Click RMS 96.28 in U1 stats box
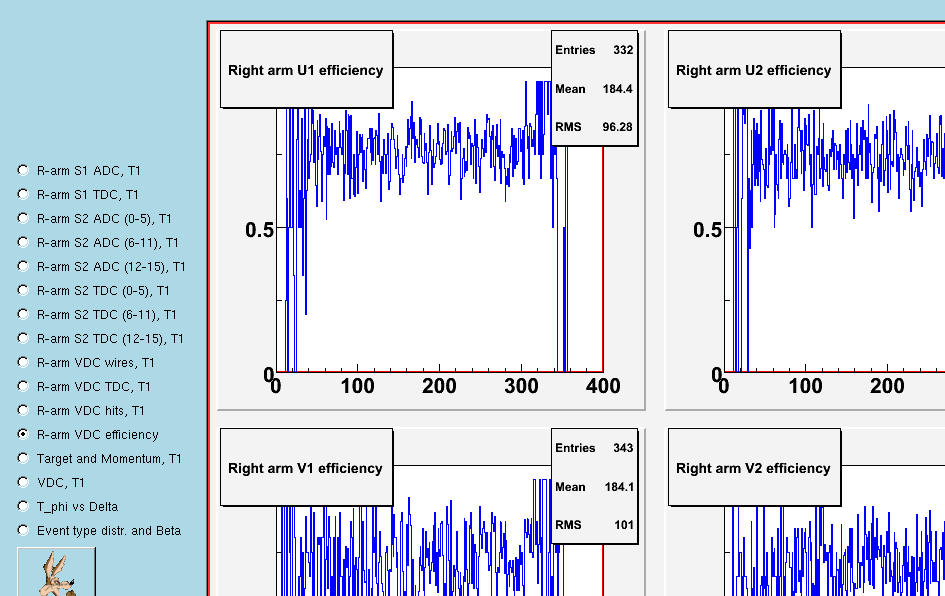 [594, 127]
